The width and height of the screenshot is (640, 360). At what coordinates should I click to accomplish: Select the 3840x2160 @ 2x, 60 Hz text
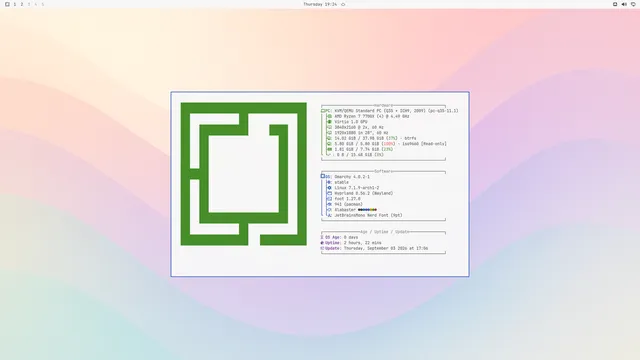coord(359,127)
